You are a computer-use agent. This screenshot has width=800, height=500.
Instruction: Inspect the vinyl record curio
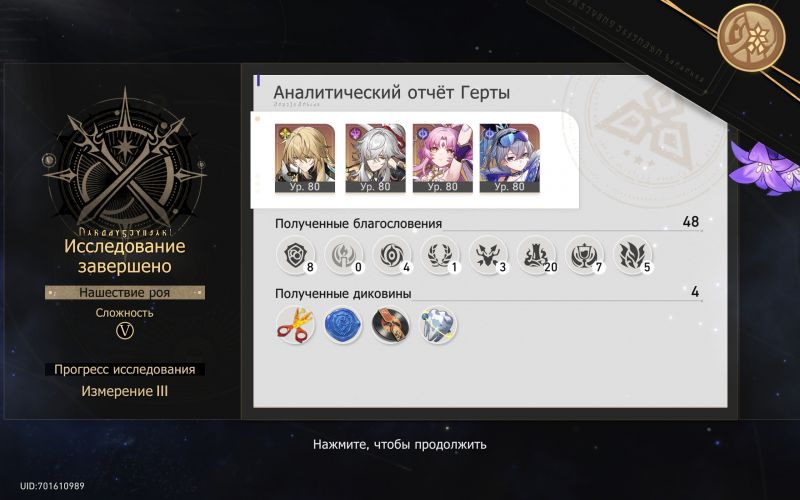(x=391, y=324)
